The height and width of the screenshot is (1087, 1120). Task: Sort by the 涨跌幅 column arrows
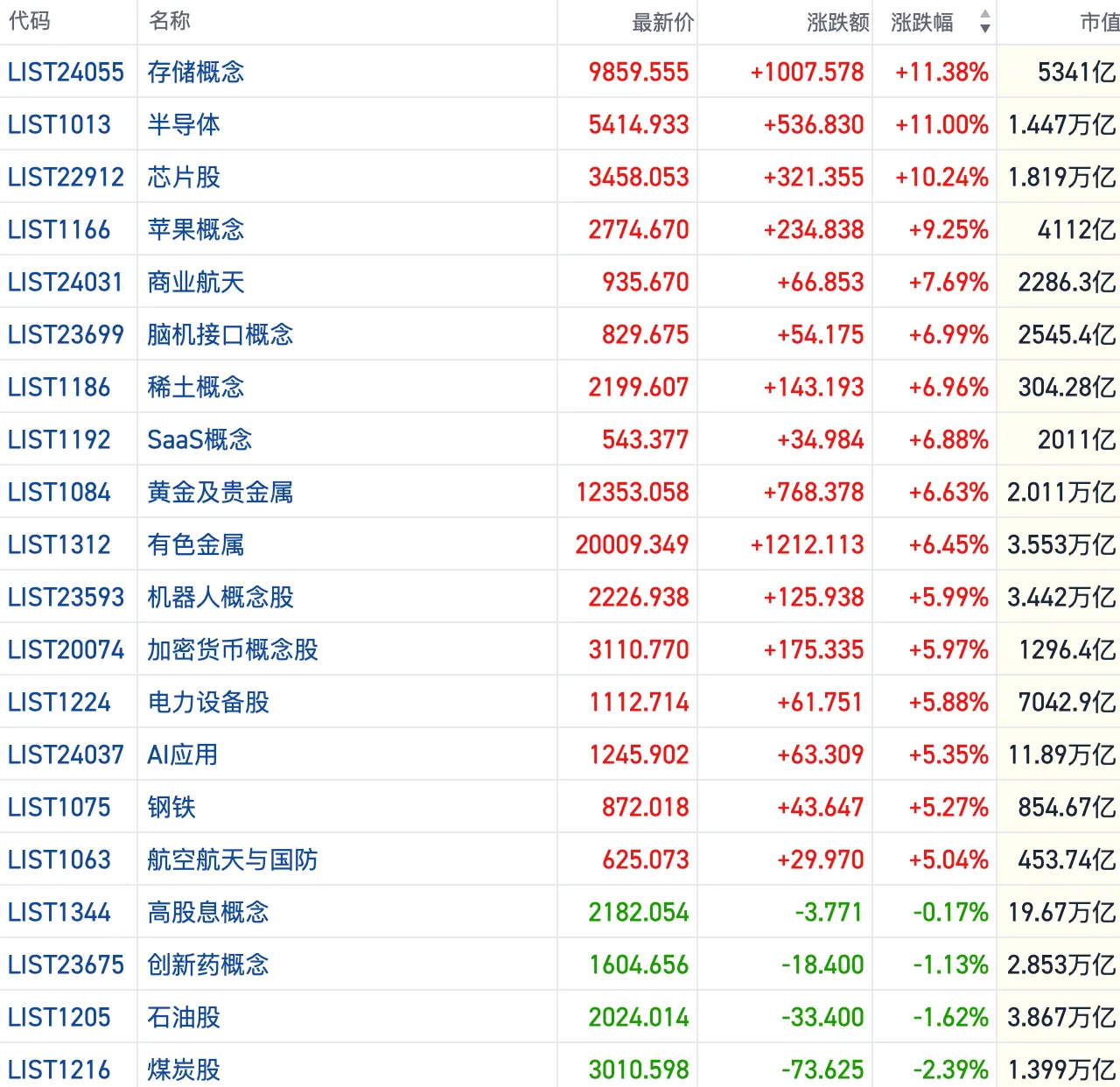click(984, 22)
